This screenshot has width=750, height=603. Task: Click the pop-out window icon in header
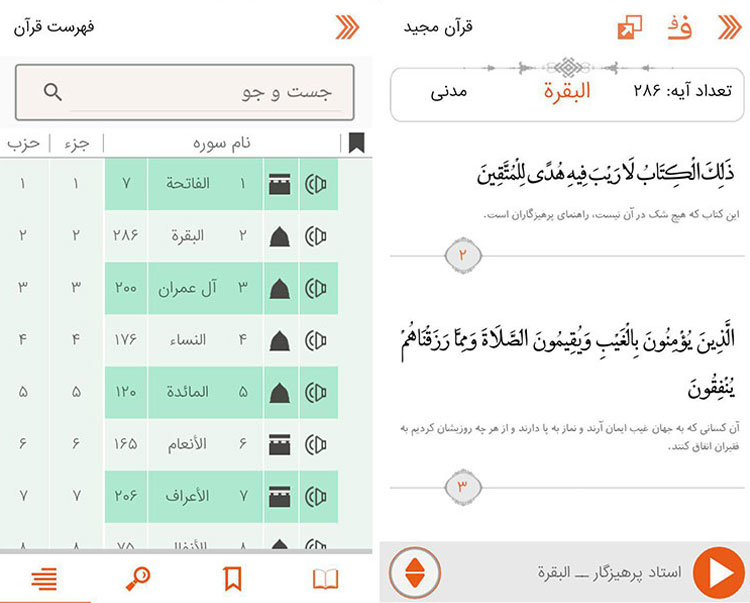(630, 28)
